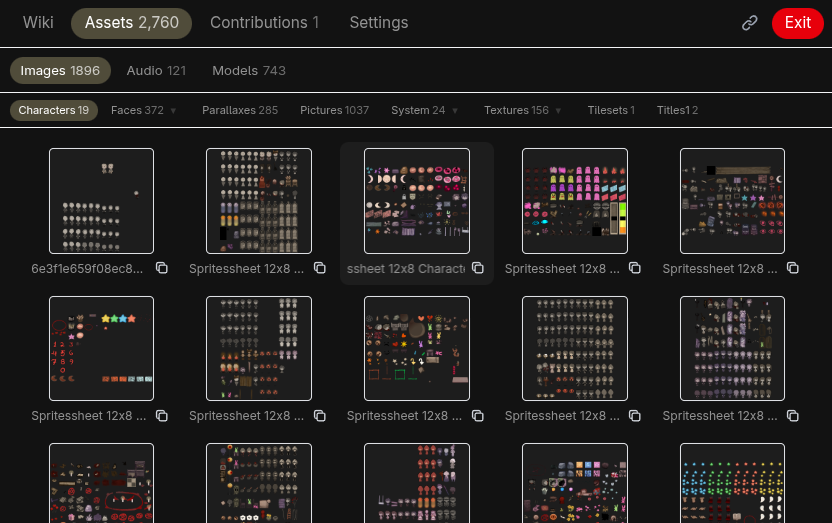
Task: Open the System 24 category
Action: 418,110
